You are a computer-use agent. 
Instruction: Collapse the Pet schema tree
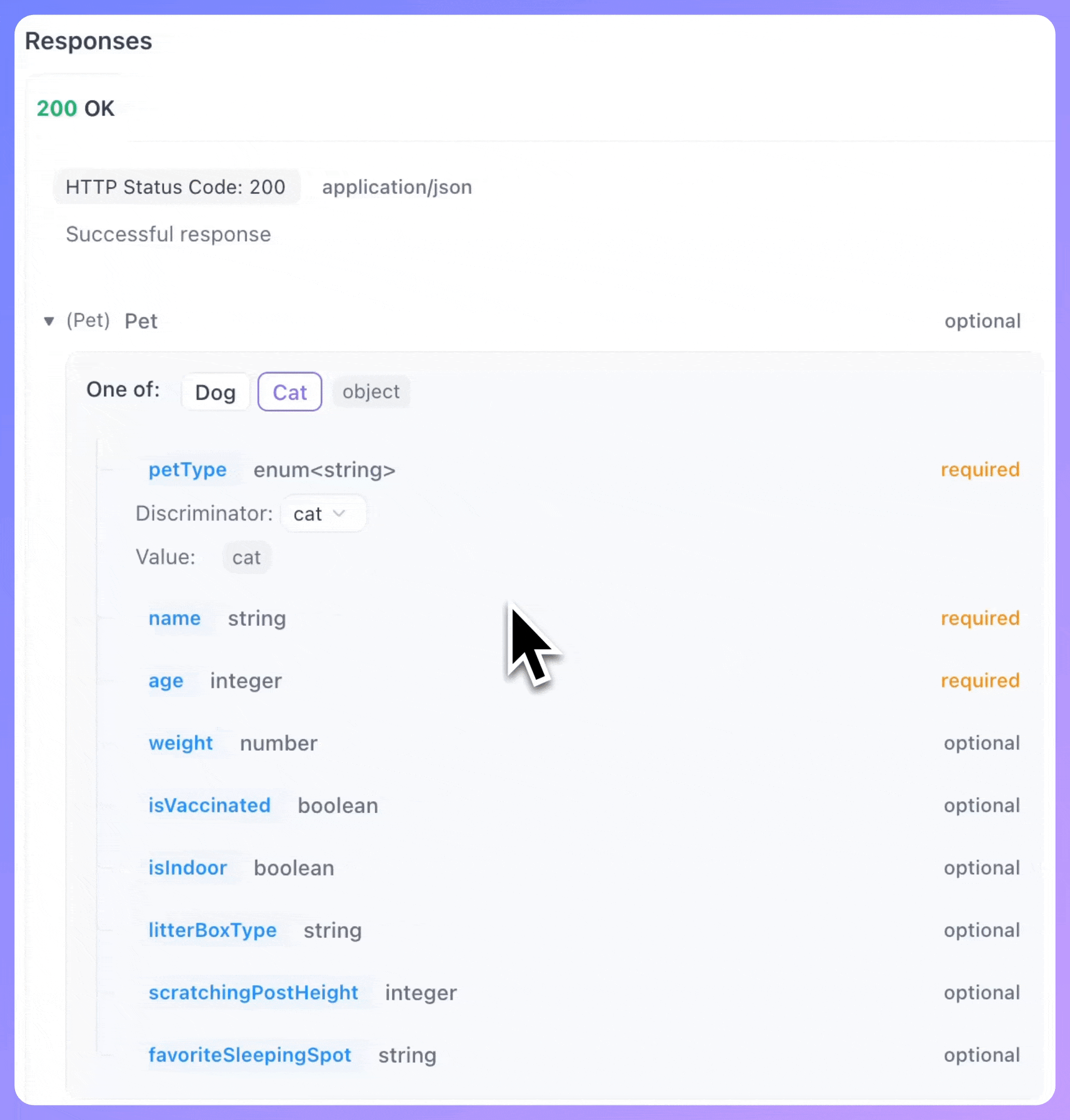pos(49,321)
